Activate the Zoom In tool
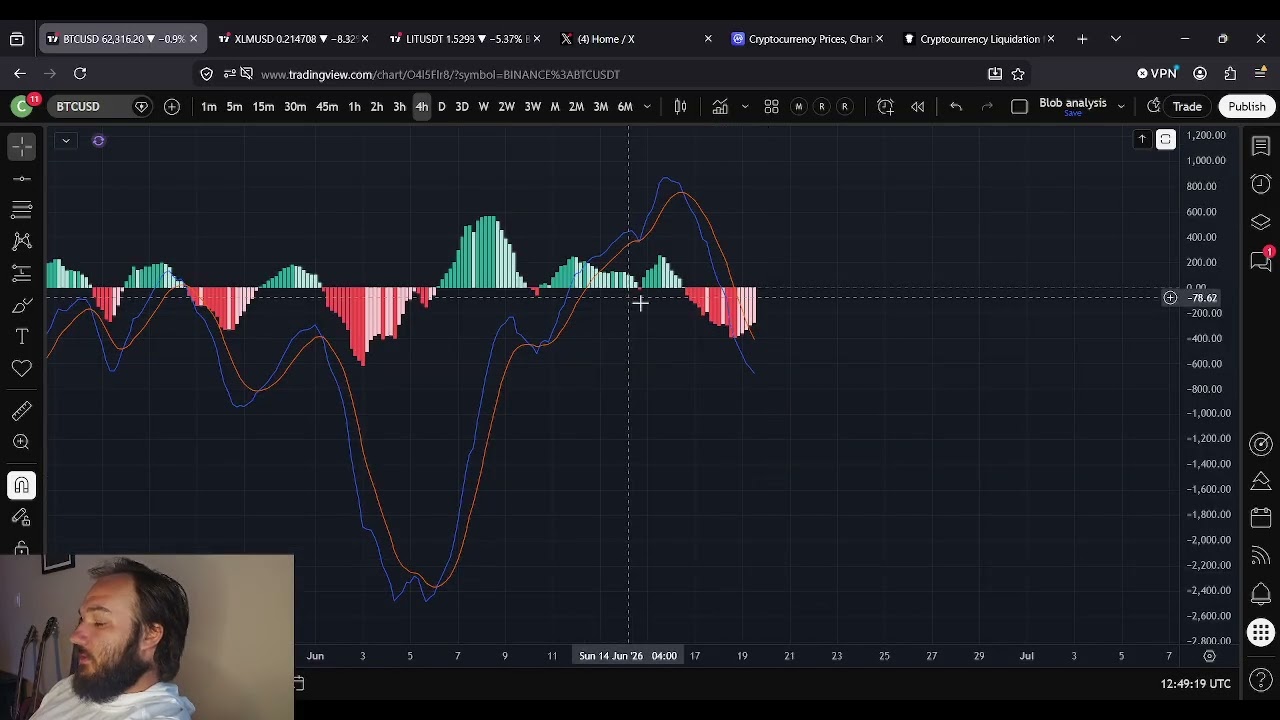This screenshot has height=720, width=1280. click(x=22, y=442)
